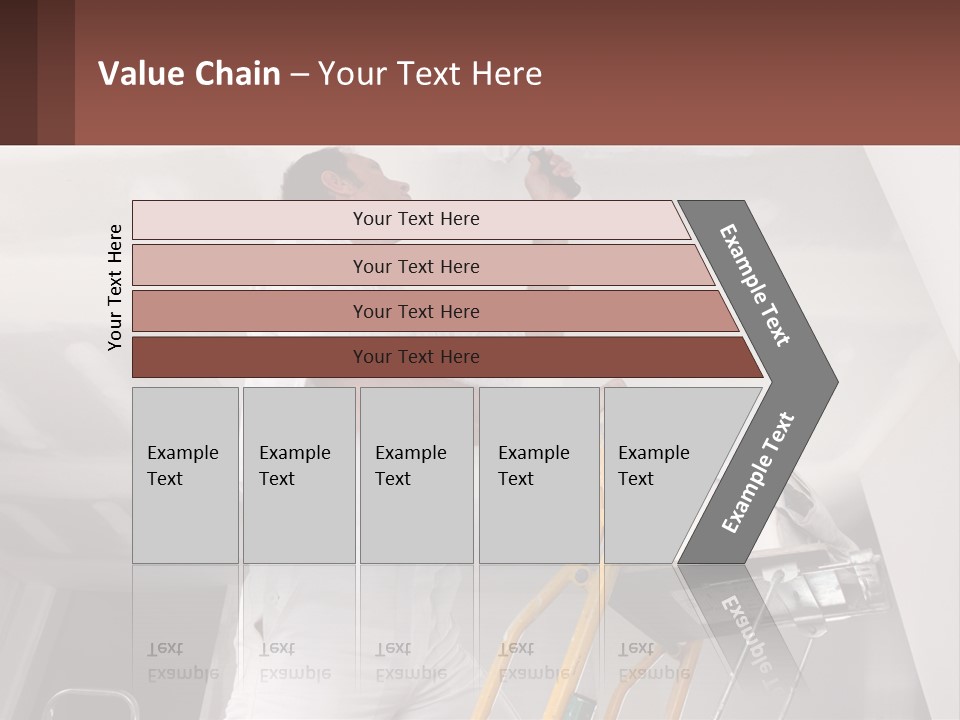Click the yellow ladder in the background

click(571, 640)
